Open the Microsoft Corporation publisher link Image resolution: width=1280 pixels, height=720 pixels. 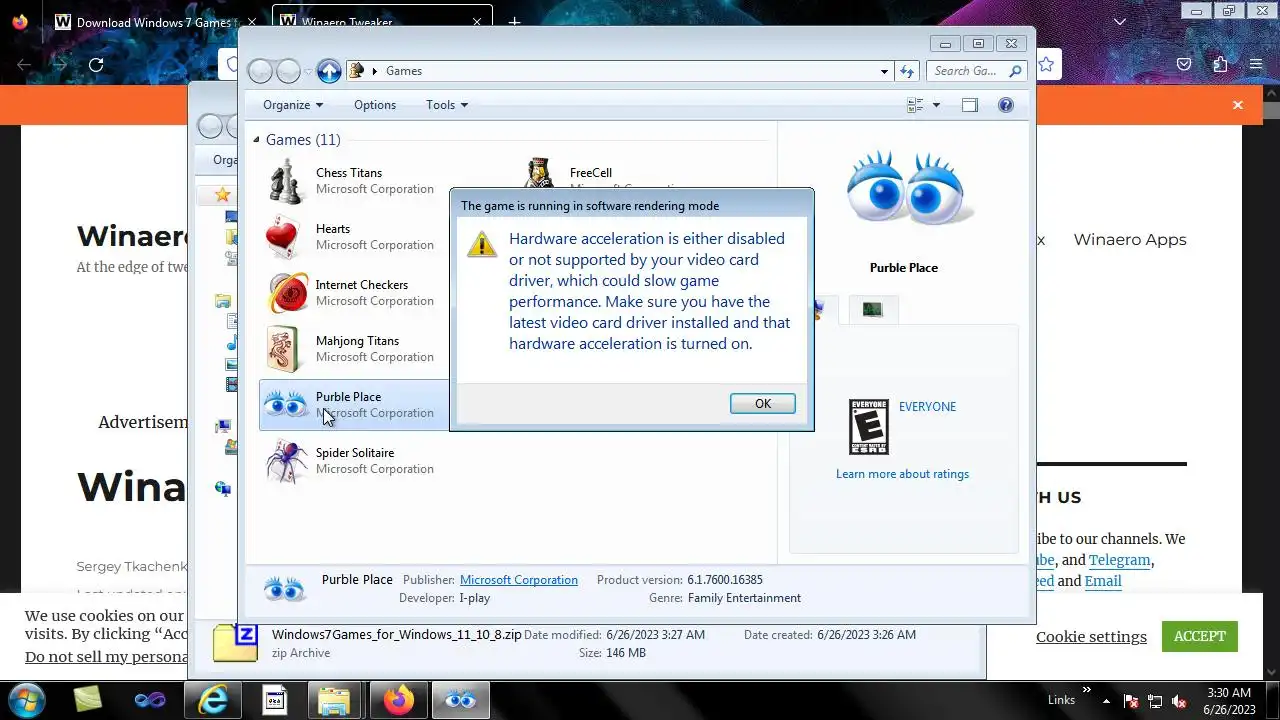[519, 580]
